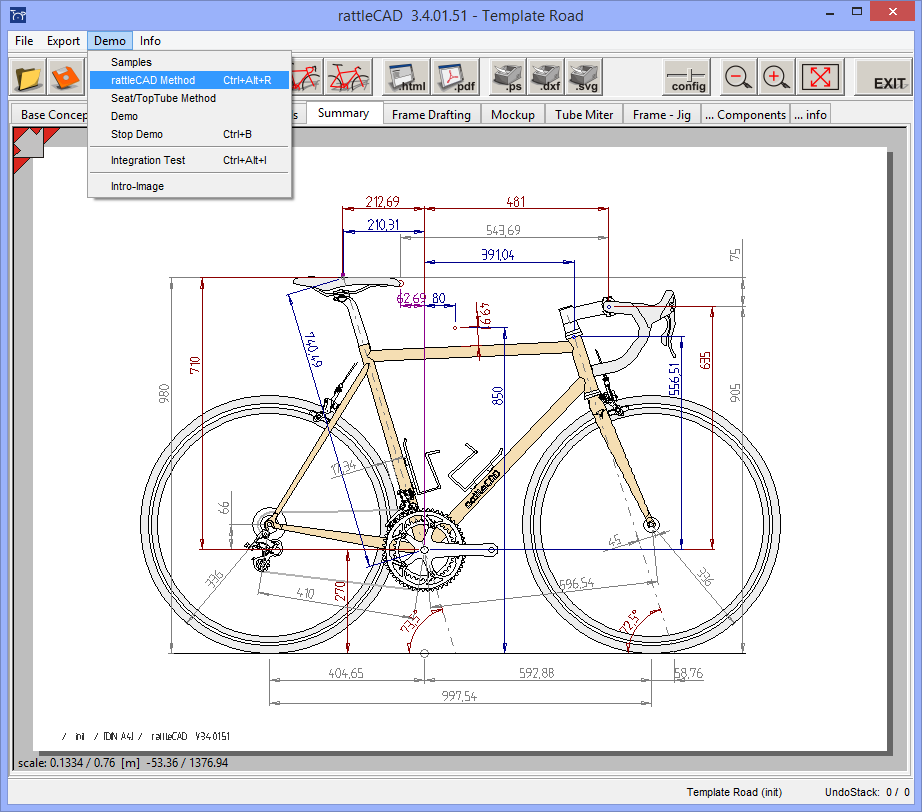Screen dimensions: 922x812
Task: Click the 850 standover height dimension
Action: pyautogui.click(x=497, y=395)
